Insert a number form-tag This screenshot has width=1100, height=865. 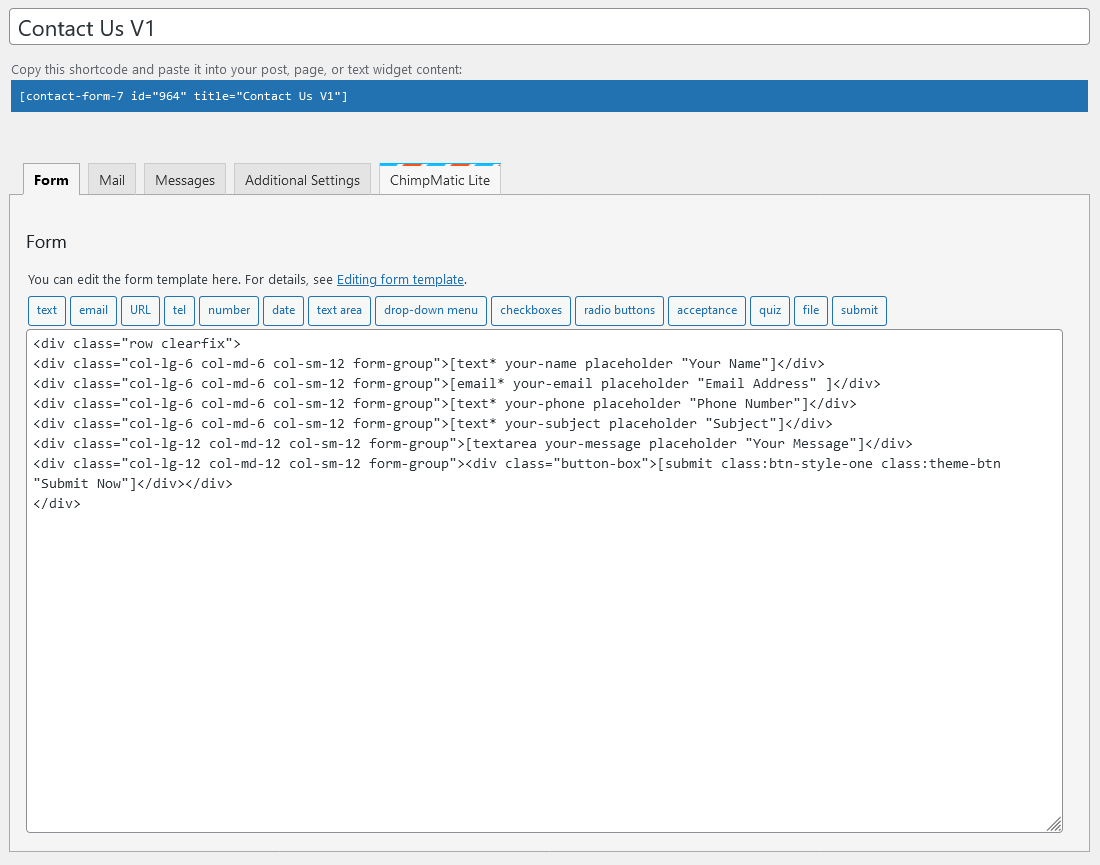228,310
